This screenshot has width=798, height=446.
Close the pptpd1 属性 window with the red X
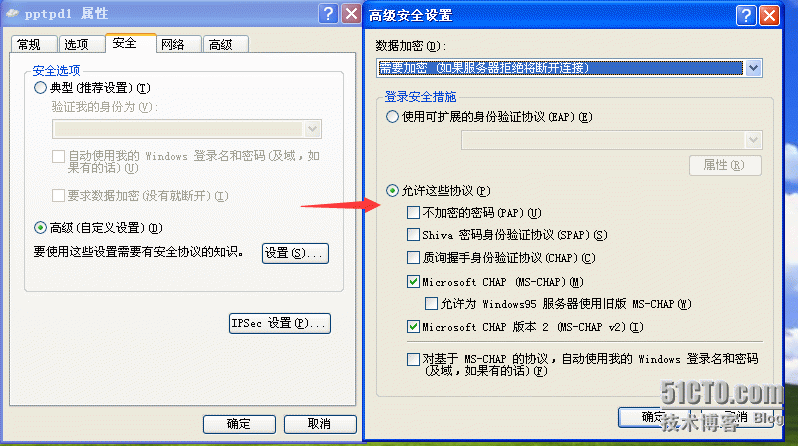pyautogui.click(x=351, y=14)
